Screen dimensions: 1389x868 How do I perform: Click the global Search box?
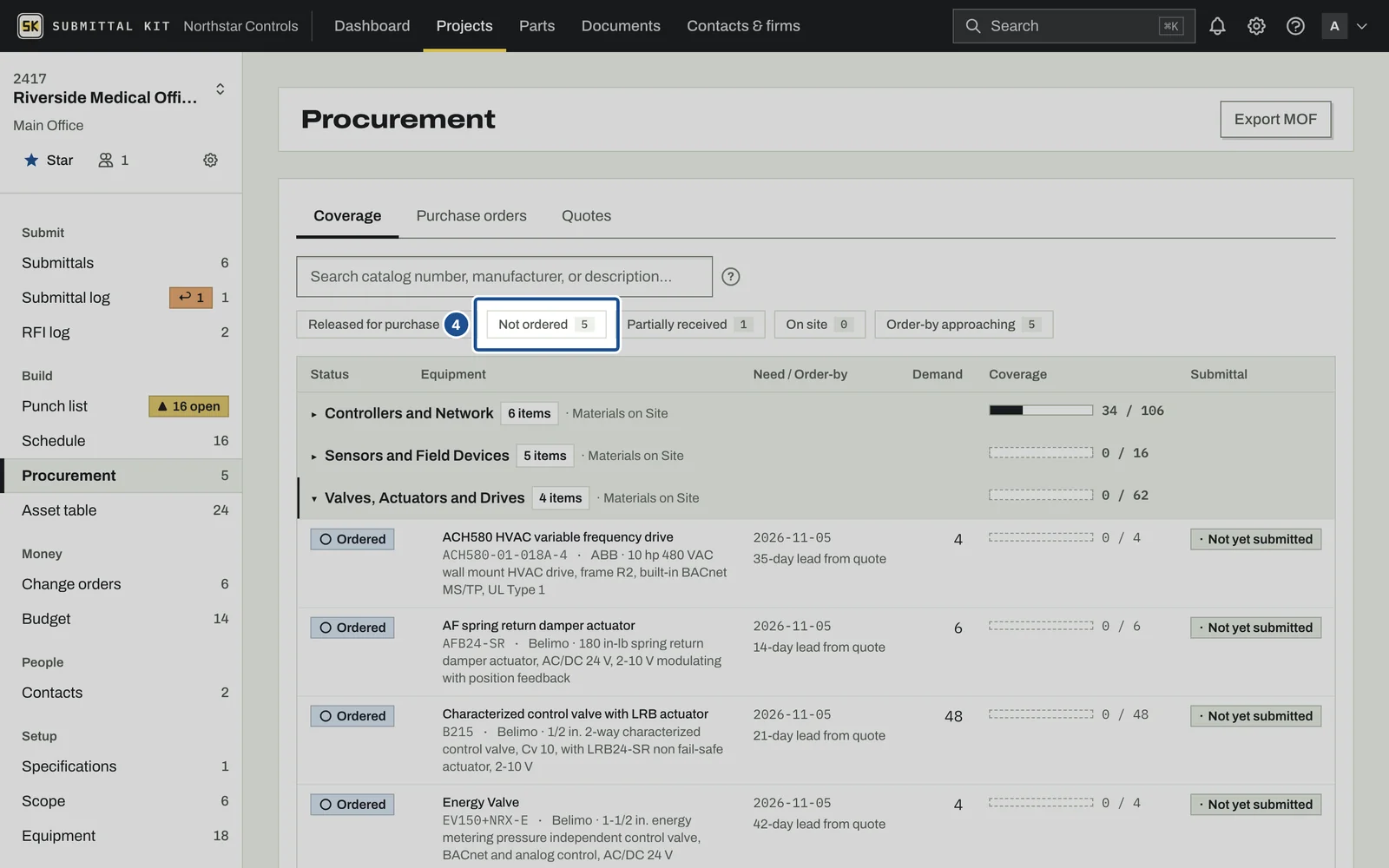(1074, 26)
